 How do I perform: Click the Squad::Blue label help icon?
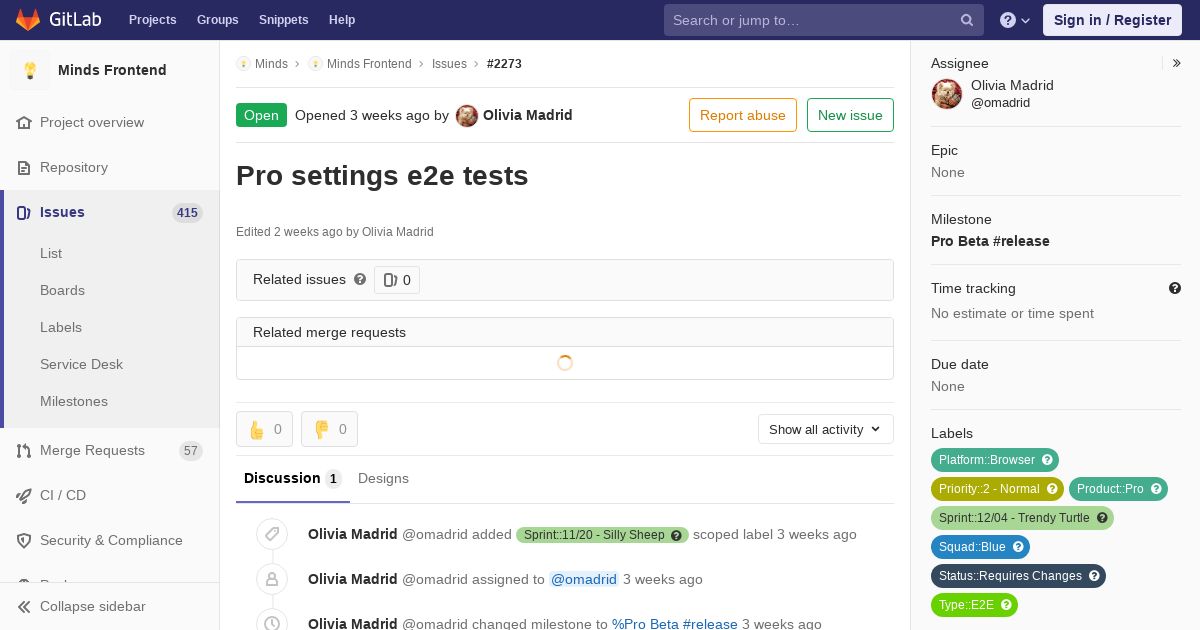[1018, 547]
